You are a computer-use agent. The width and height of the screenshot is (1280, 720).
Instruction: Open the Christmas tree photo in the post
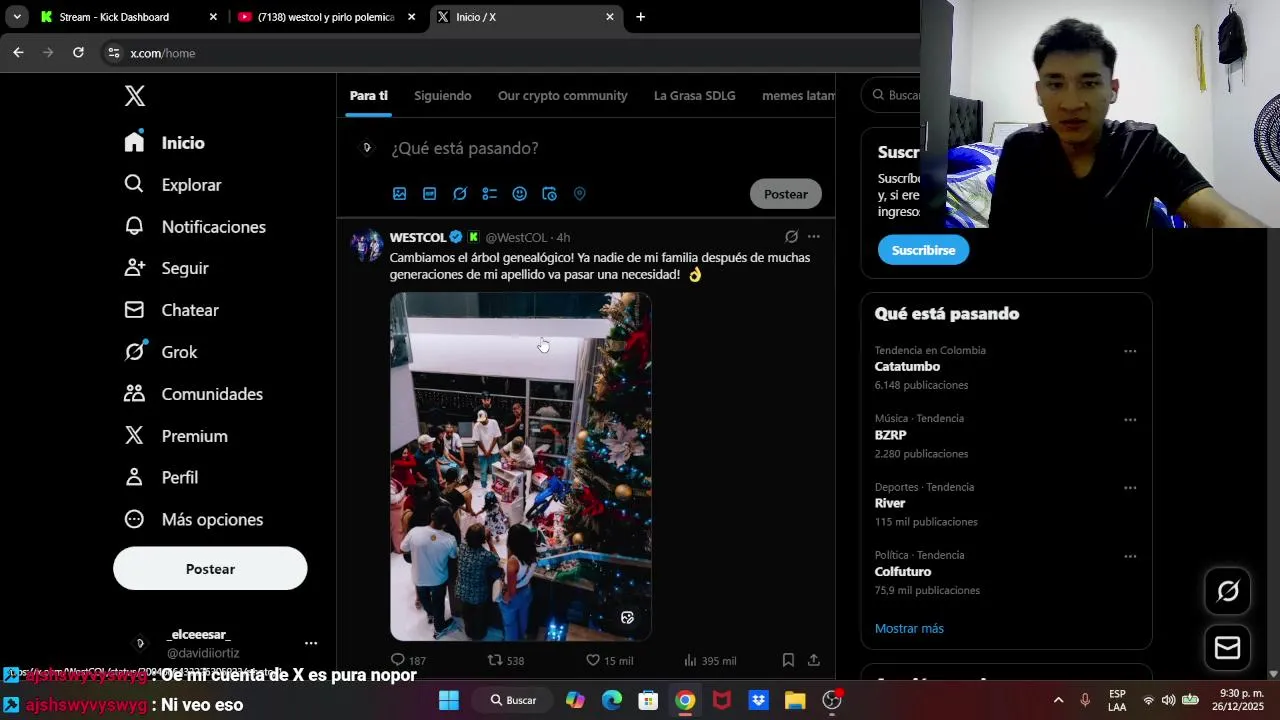click(x=521, y=466)
